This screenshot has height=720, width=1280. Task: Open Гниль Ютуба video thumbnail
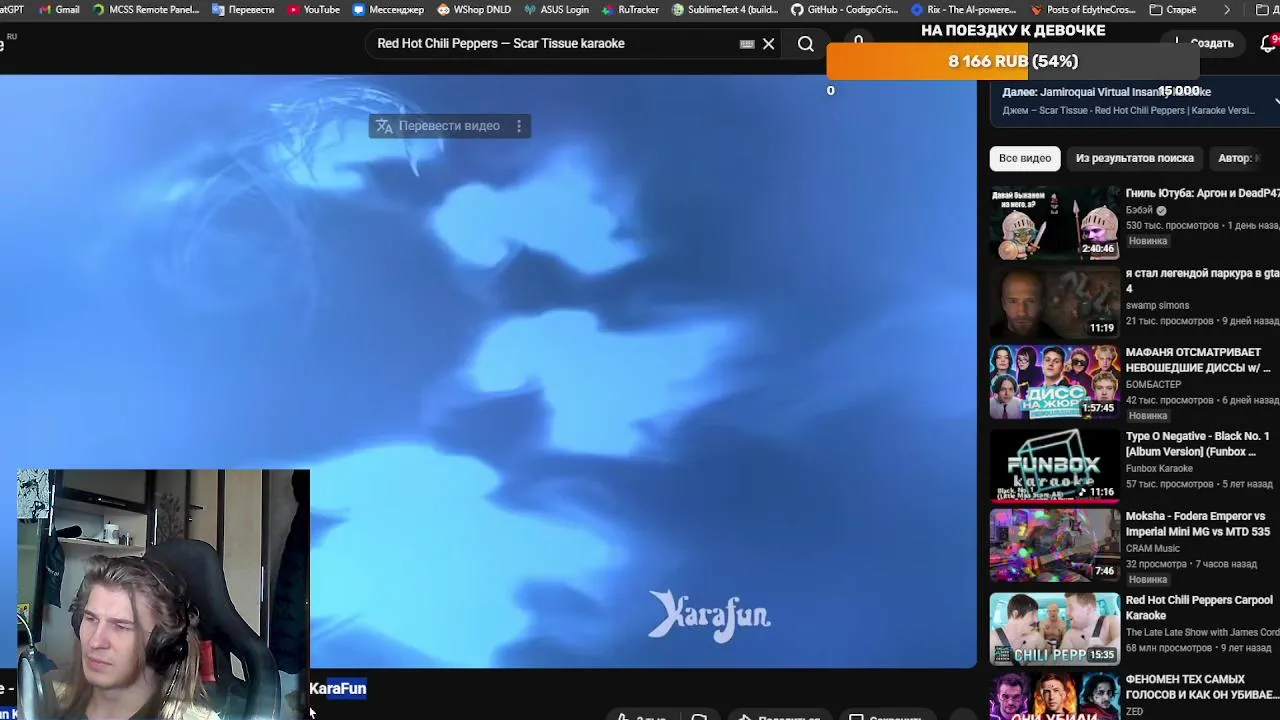tap(1055, 222)
